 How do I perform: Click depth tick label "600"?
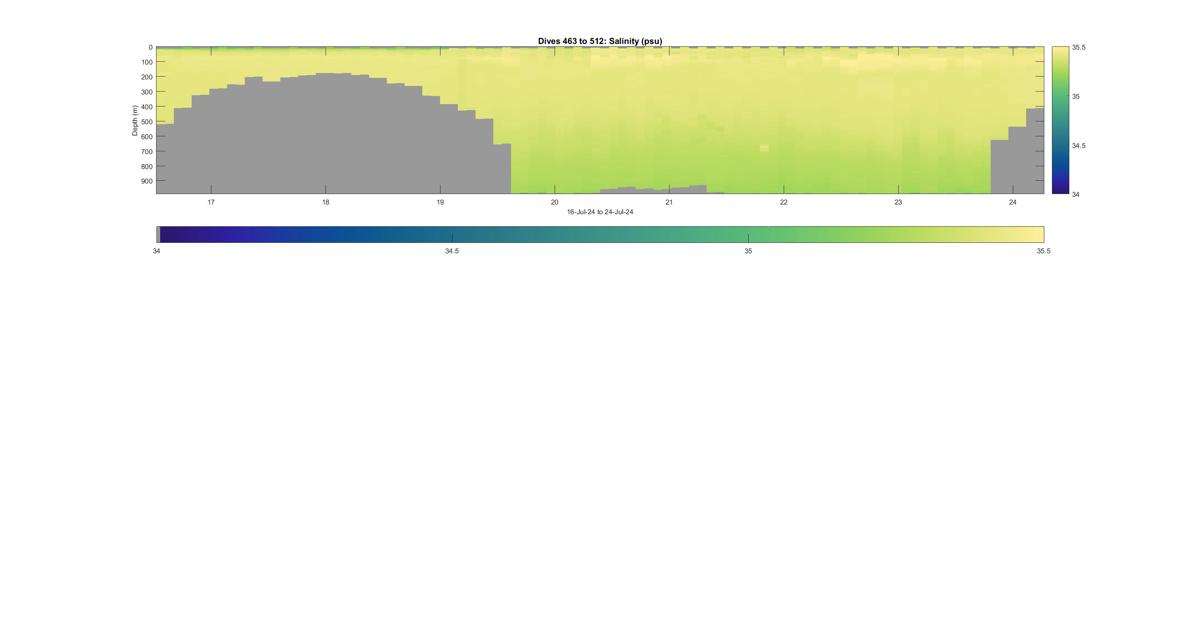146,137
